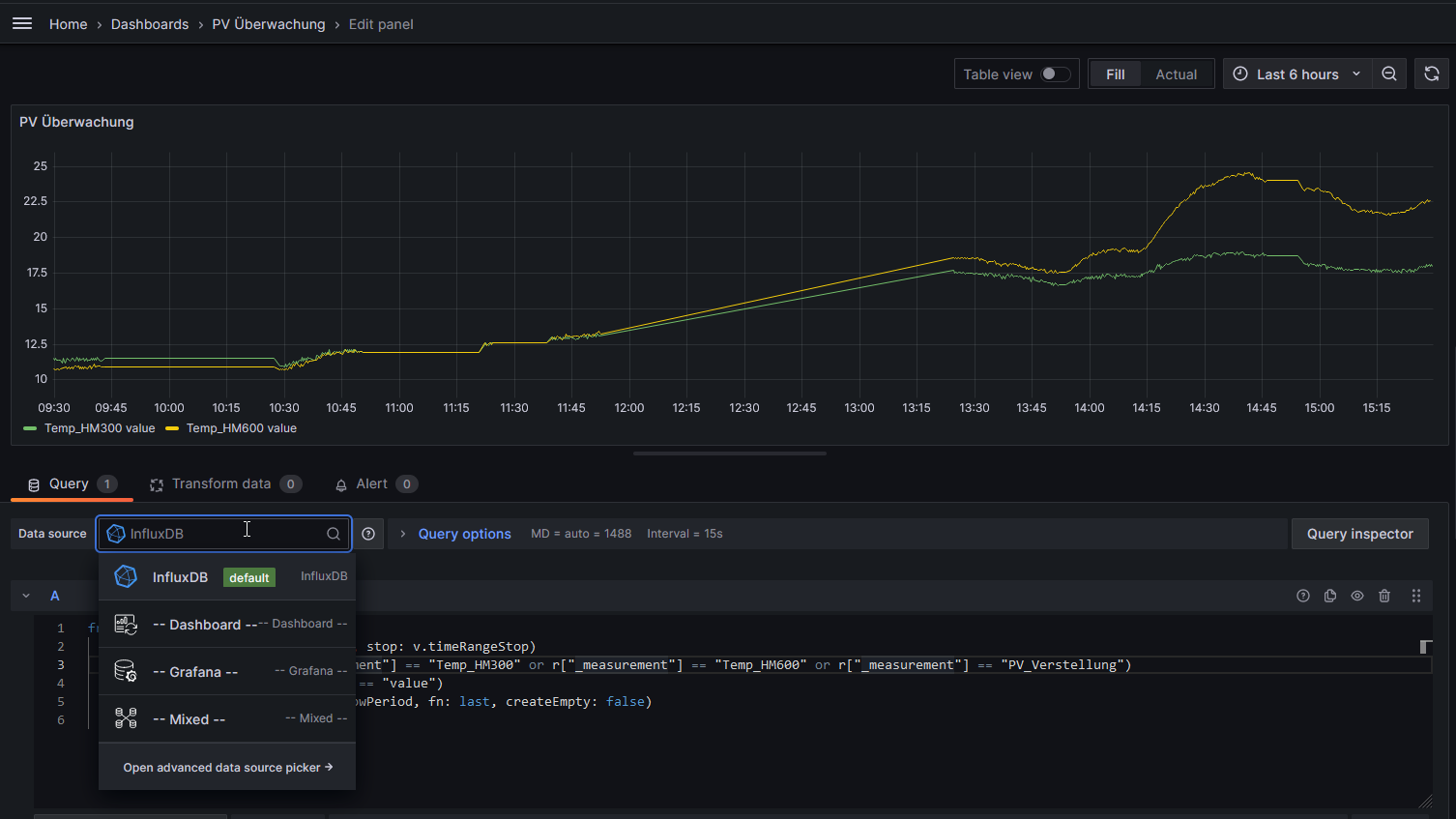The height and width of the screenshot is (819, 1456).
Task: Click green Temp_HM300 legend color swatch
Action: (30, 428)
